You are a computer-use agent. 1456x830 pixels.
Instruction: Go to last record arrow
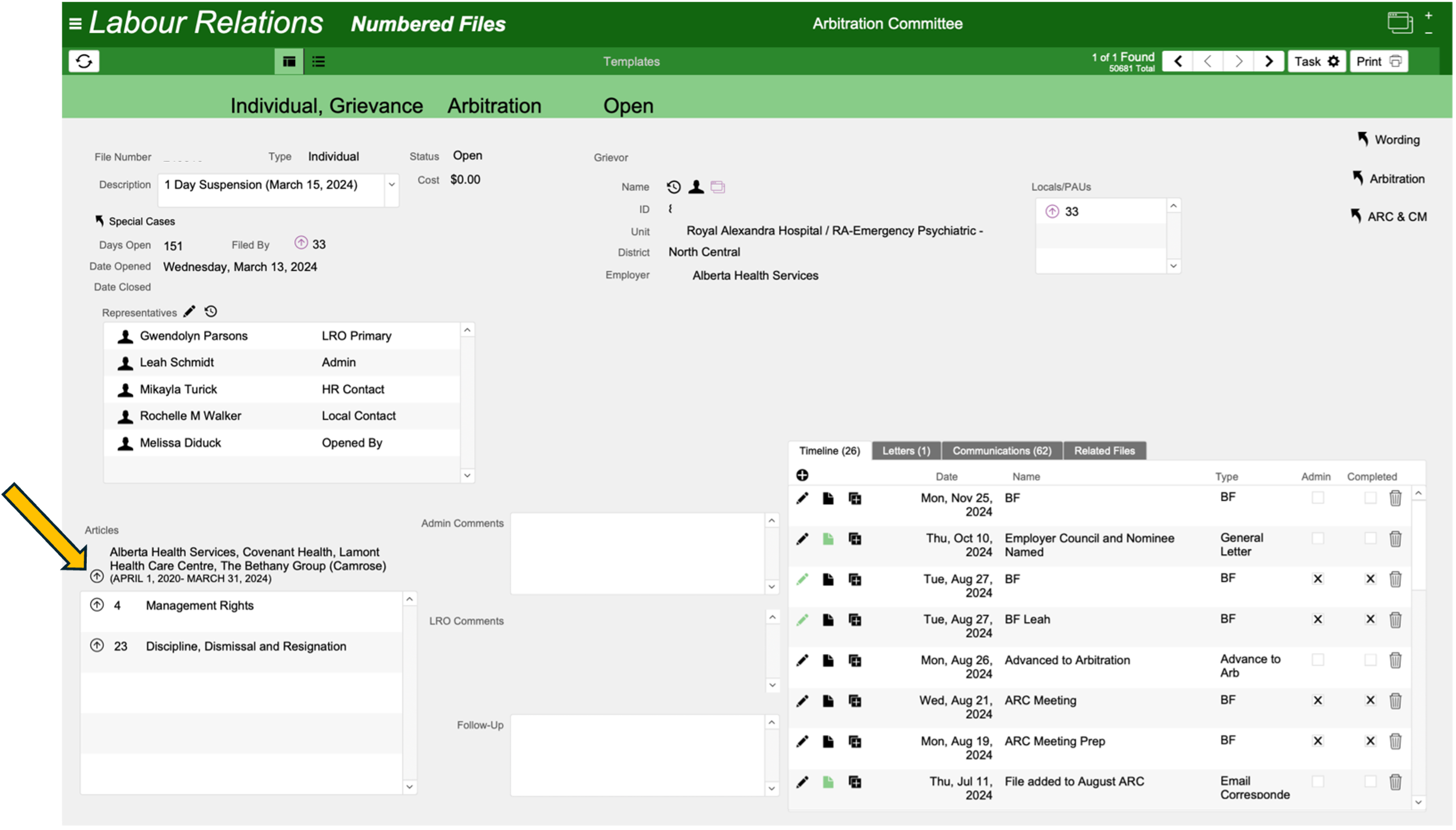1269,61
